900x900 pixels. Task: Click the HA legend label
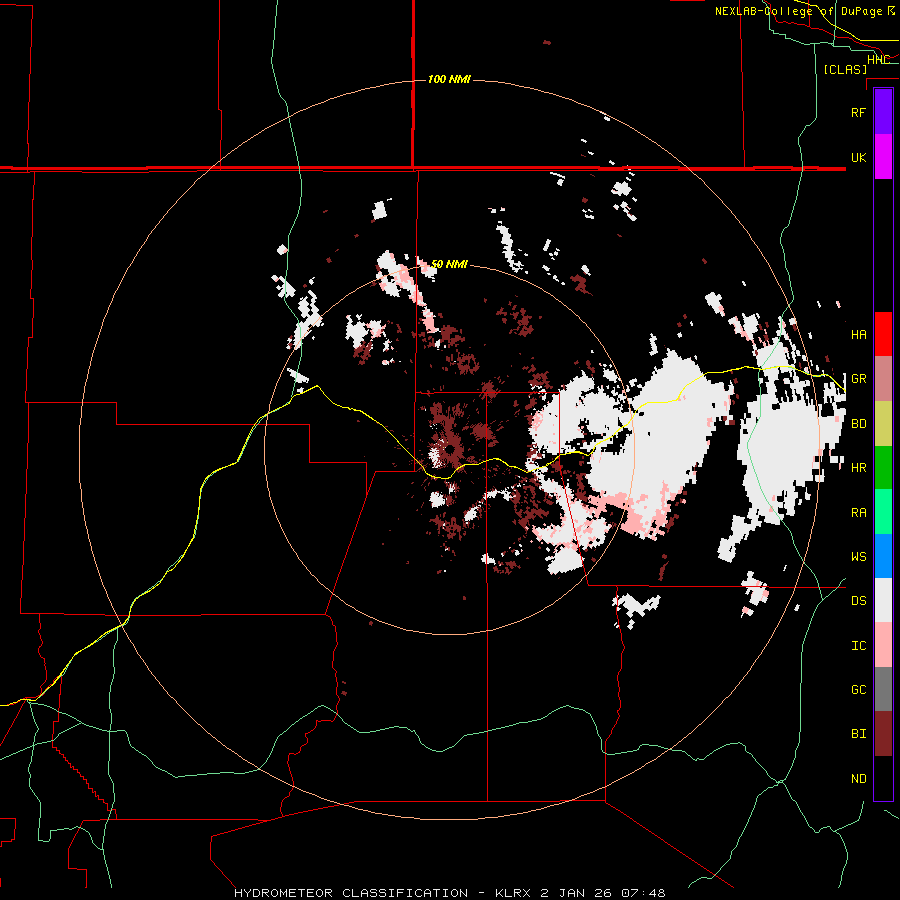pos(858,335)
